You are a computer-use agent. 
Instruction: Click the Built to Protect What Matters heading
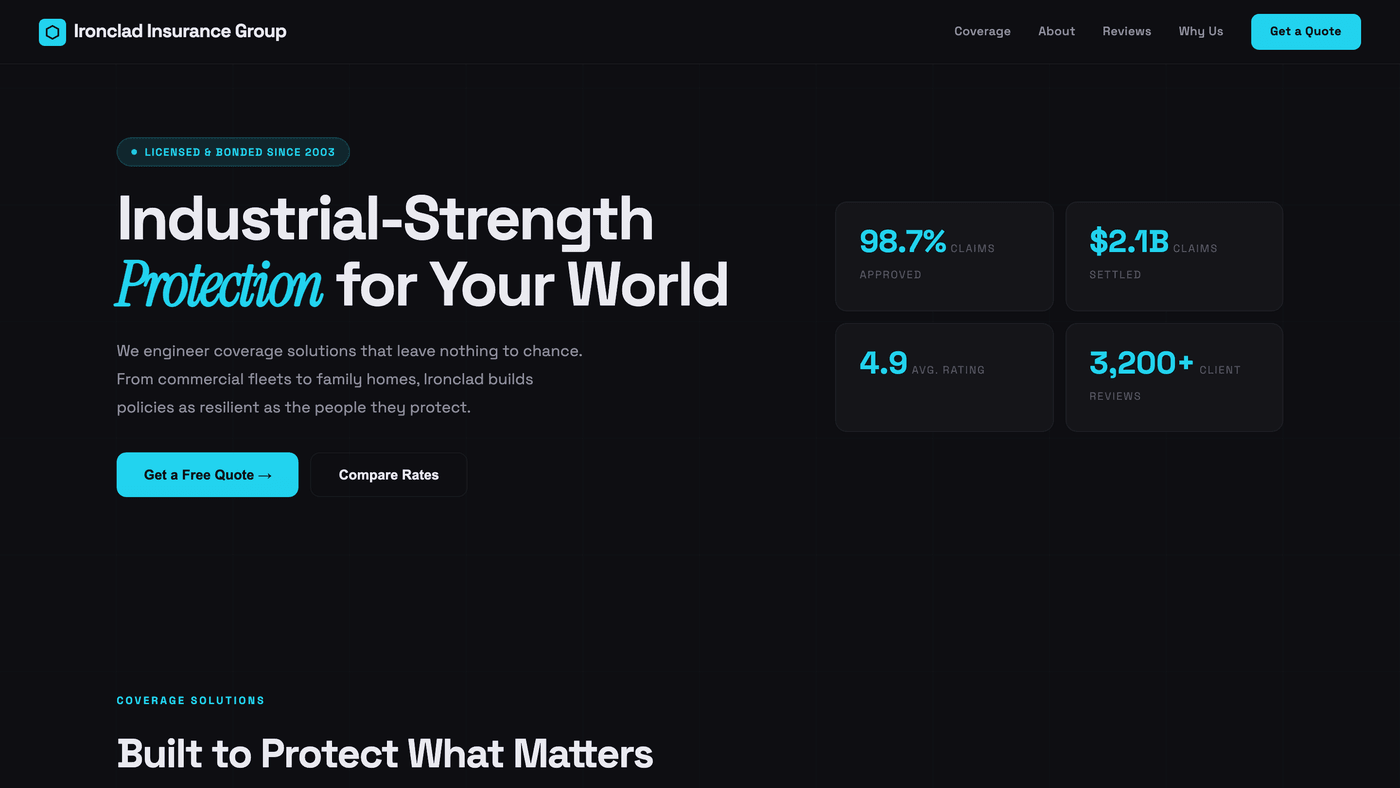pyautogui.click(x=385, y=754)
